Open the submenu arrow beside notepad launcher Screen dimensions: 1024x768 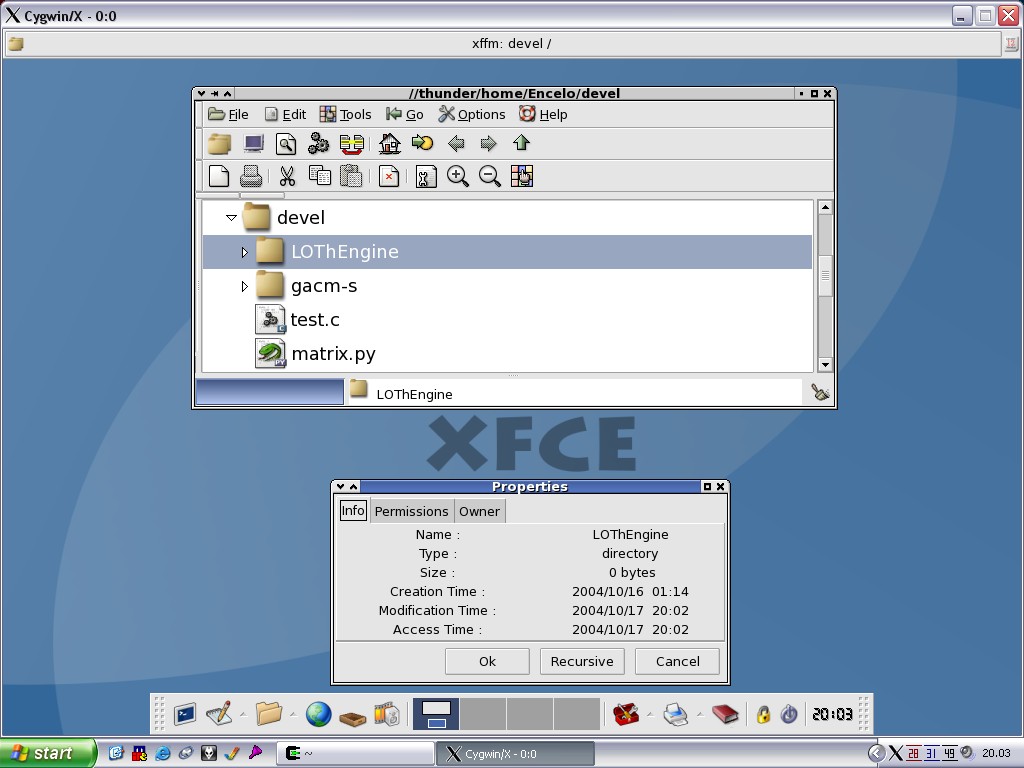(x=243, y=714)
